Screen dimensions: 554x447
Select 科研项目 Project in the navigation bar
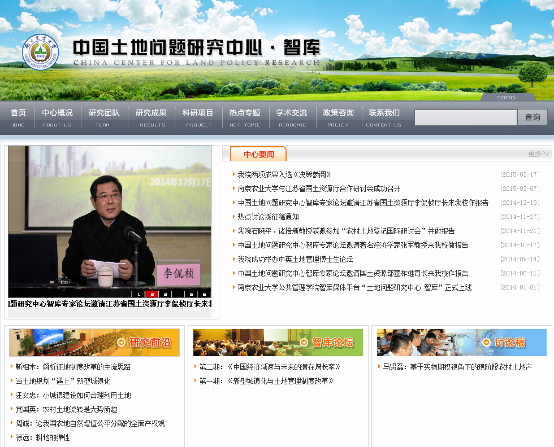(198, 117)
